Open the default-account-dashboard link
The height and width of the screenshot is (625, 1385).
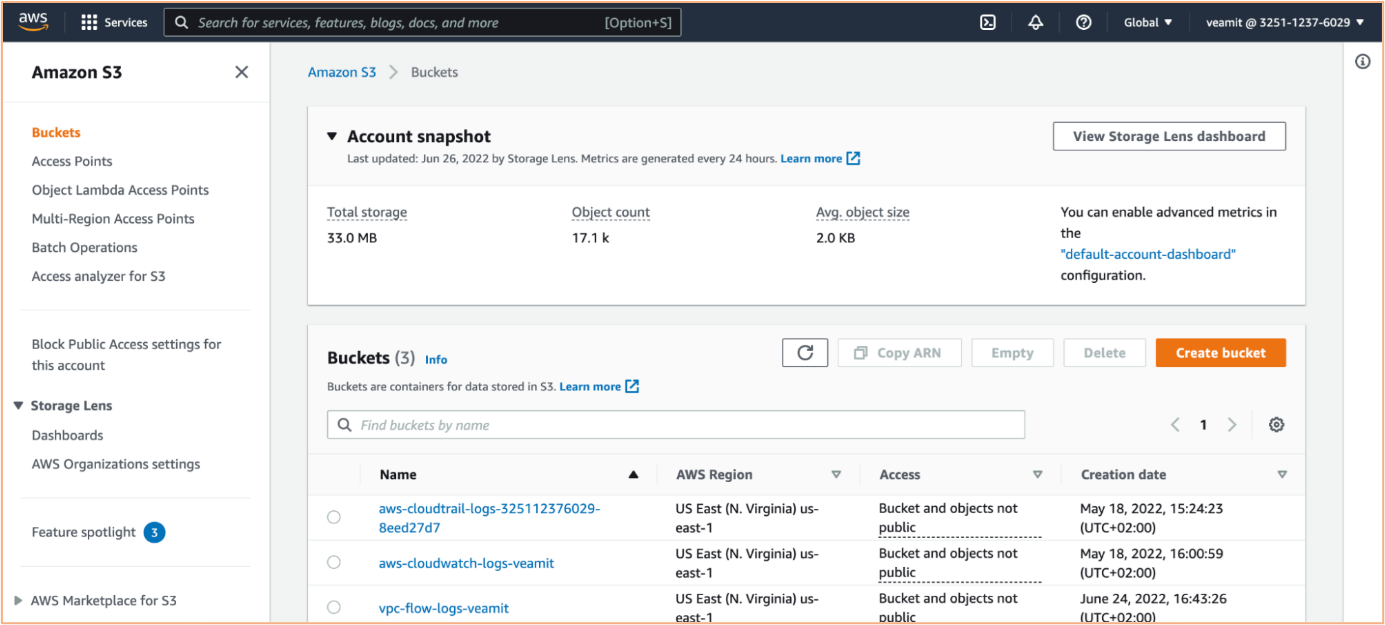pyautogui.click(x=1148, y=254)
